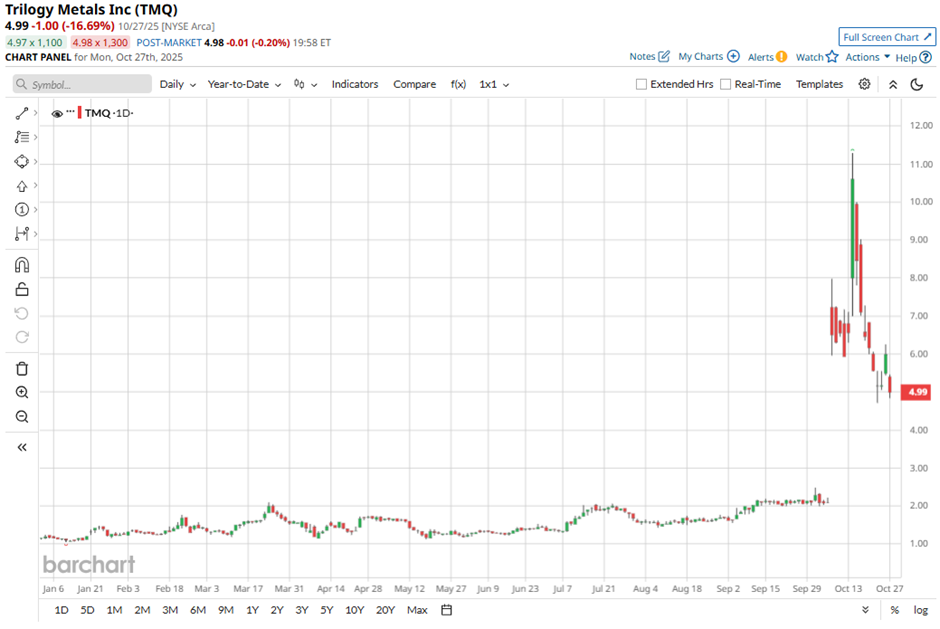This screenshot has height=629, width=940.
Task: Collapse the drawing tools sidebar
Action: click(x=22, y=447)
